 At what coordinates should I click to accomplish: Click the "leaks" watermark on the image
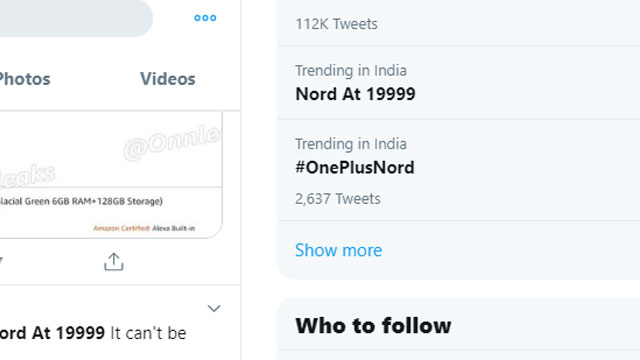click(28, 176)
